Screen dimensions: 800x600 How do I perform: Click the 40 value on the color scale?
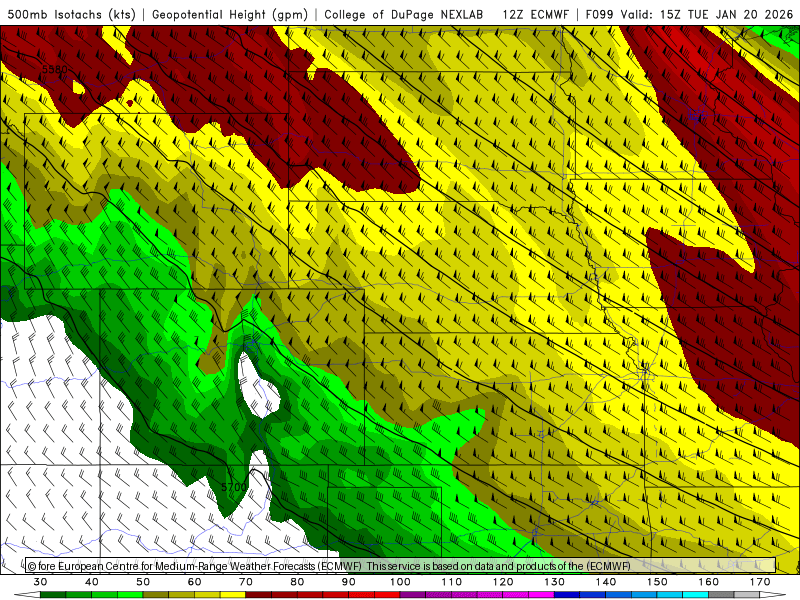(92, 582)
